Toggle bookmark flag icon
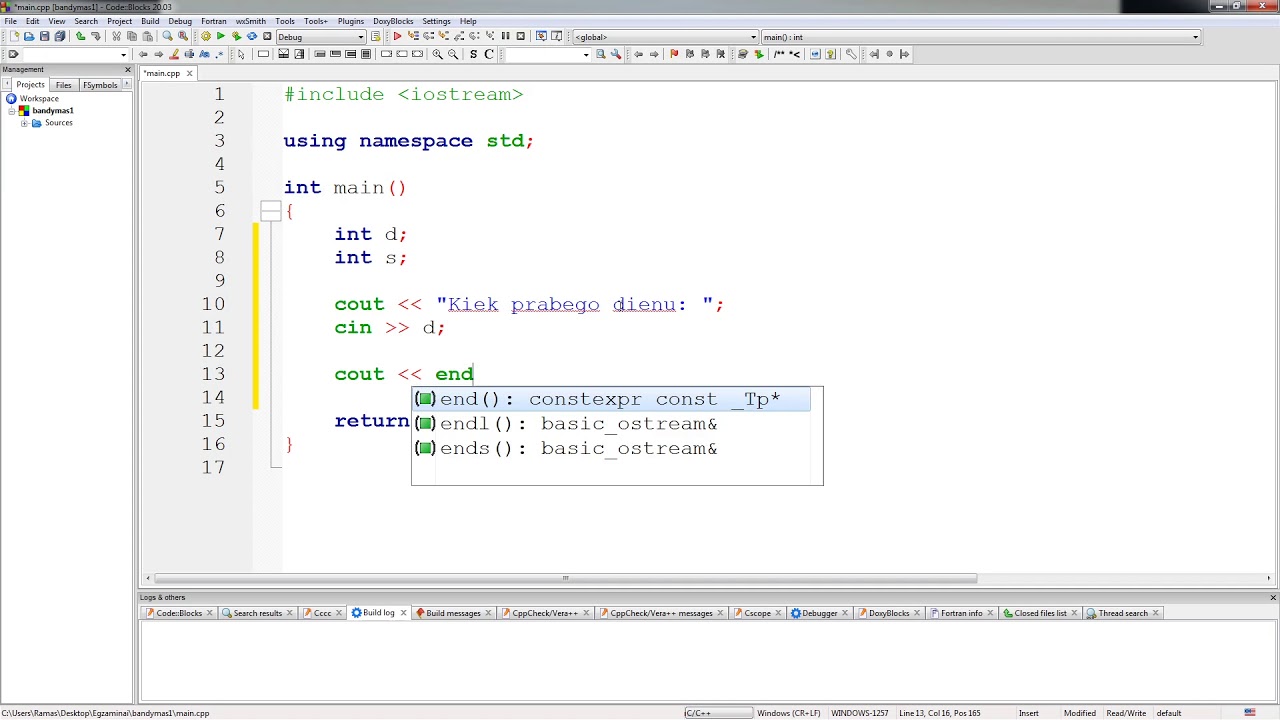The height and width of the screenshot is (720, 1280). pyautogui.click(x=674, y=54)
